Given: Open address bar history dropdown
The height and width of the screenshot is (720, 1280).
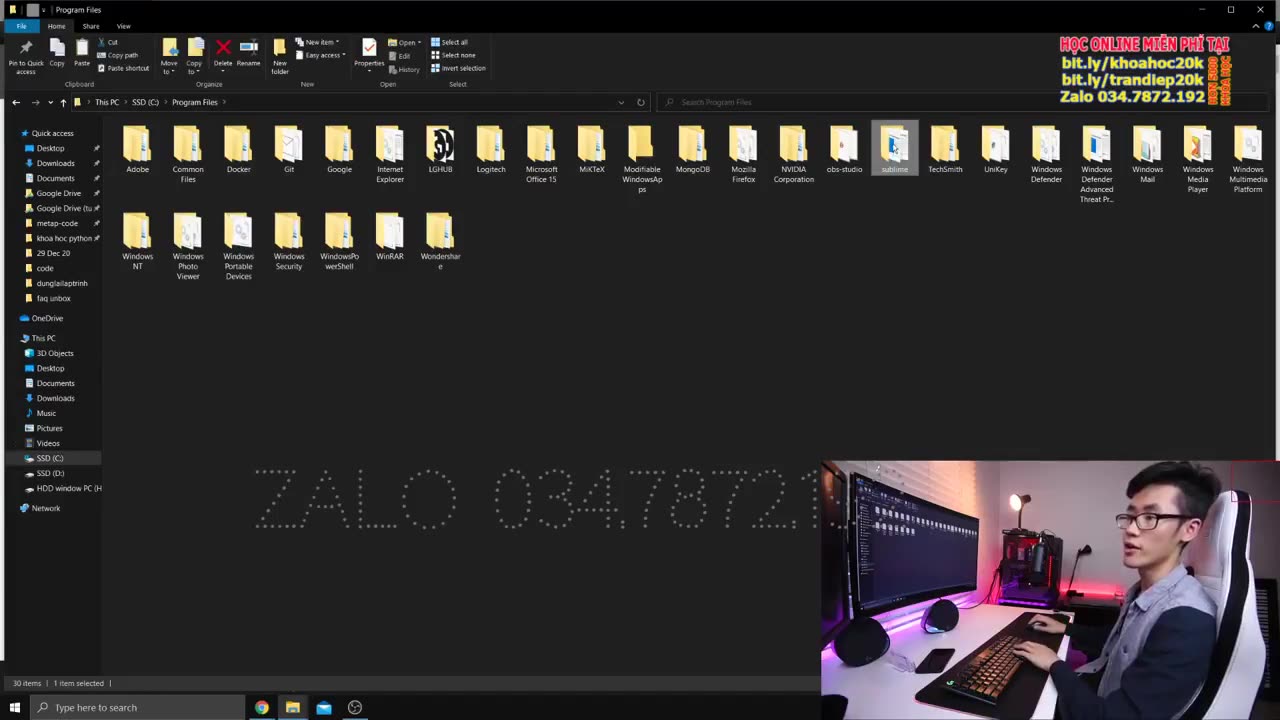Looking at the screenshot, I should click(x=621, y=102).
